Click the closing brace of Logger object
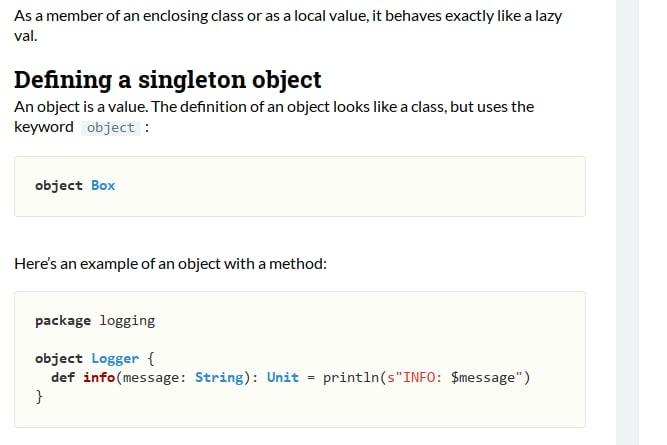 [39, 397]
